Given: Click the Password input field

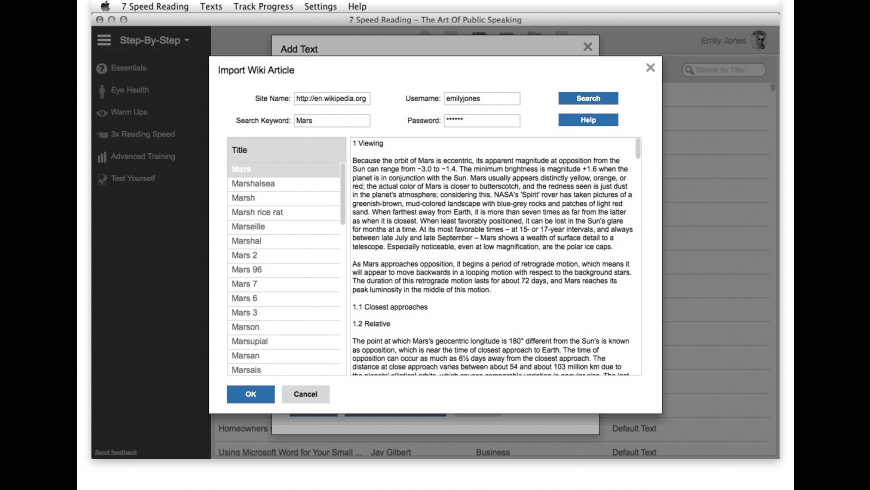Looking at the screenshot, I should 482,120.
